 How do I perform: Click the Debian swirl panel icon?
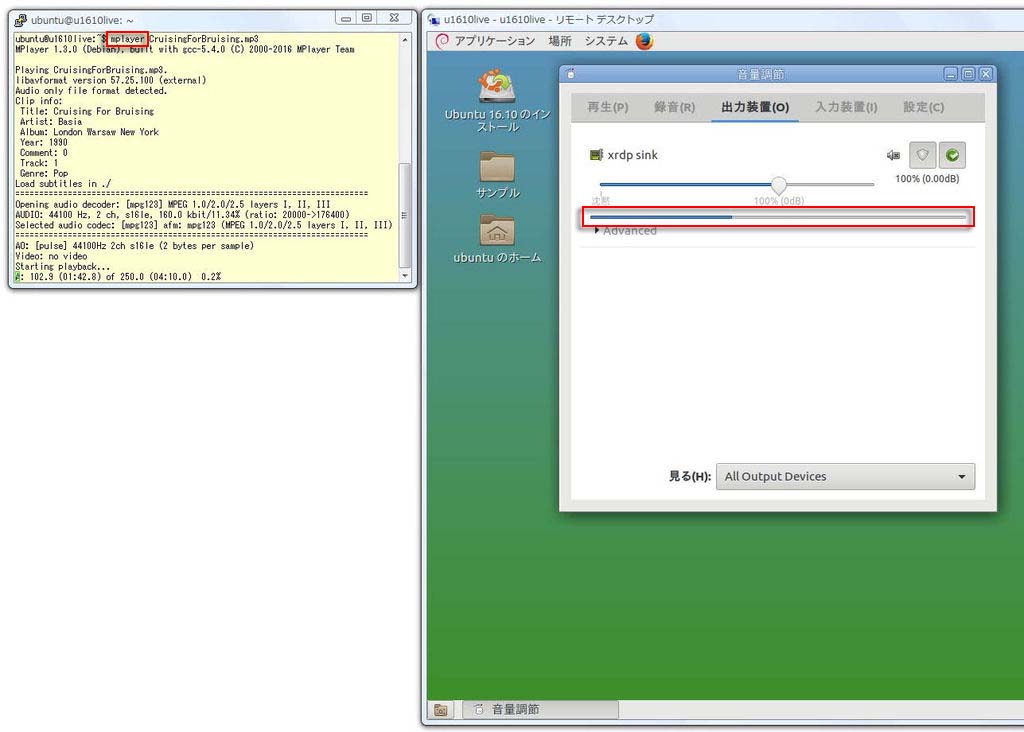pyautogui.click(x=442, y=41)
